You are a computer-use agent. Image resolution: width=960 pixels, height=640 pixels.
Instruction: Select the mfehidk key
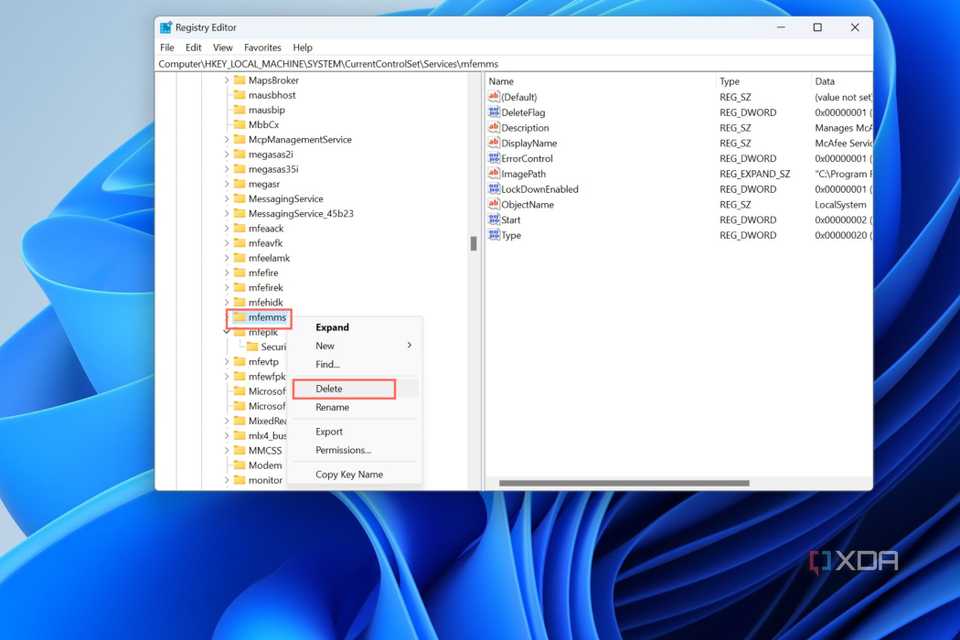(266, 302)
